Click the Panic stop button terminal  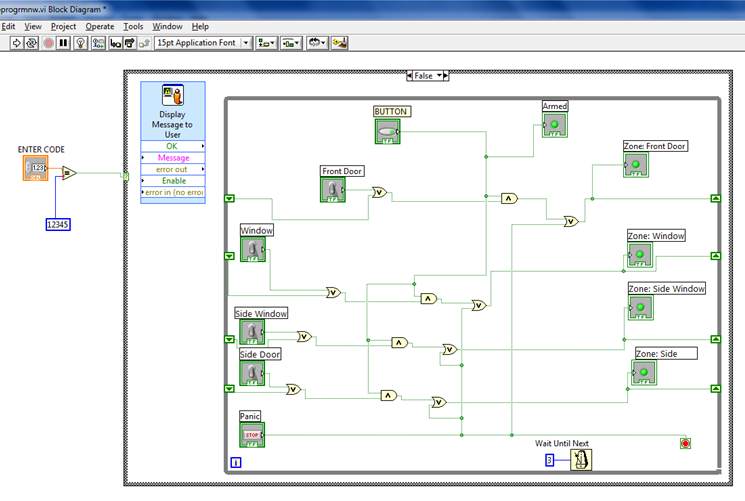click(x=252, y=435)
